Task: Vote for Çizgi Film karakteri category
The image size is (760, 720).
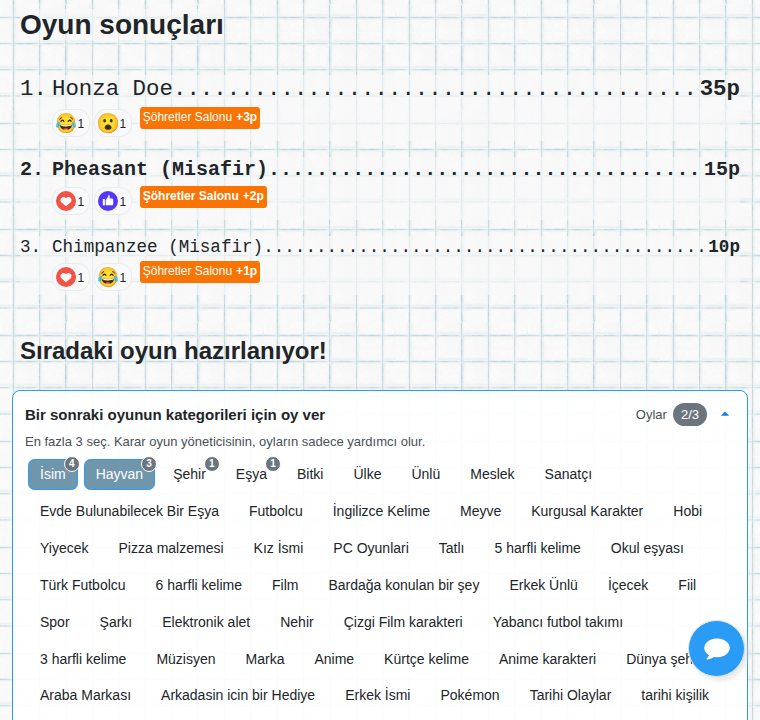Action: pyautogui.click(x=403, y=622)
